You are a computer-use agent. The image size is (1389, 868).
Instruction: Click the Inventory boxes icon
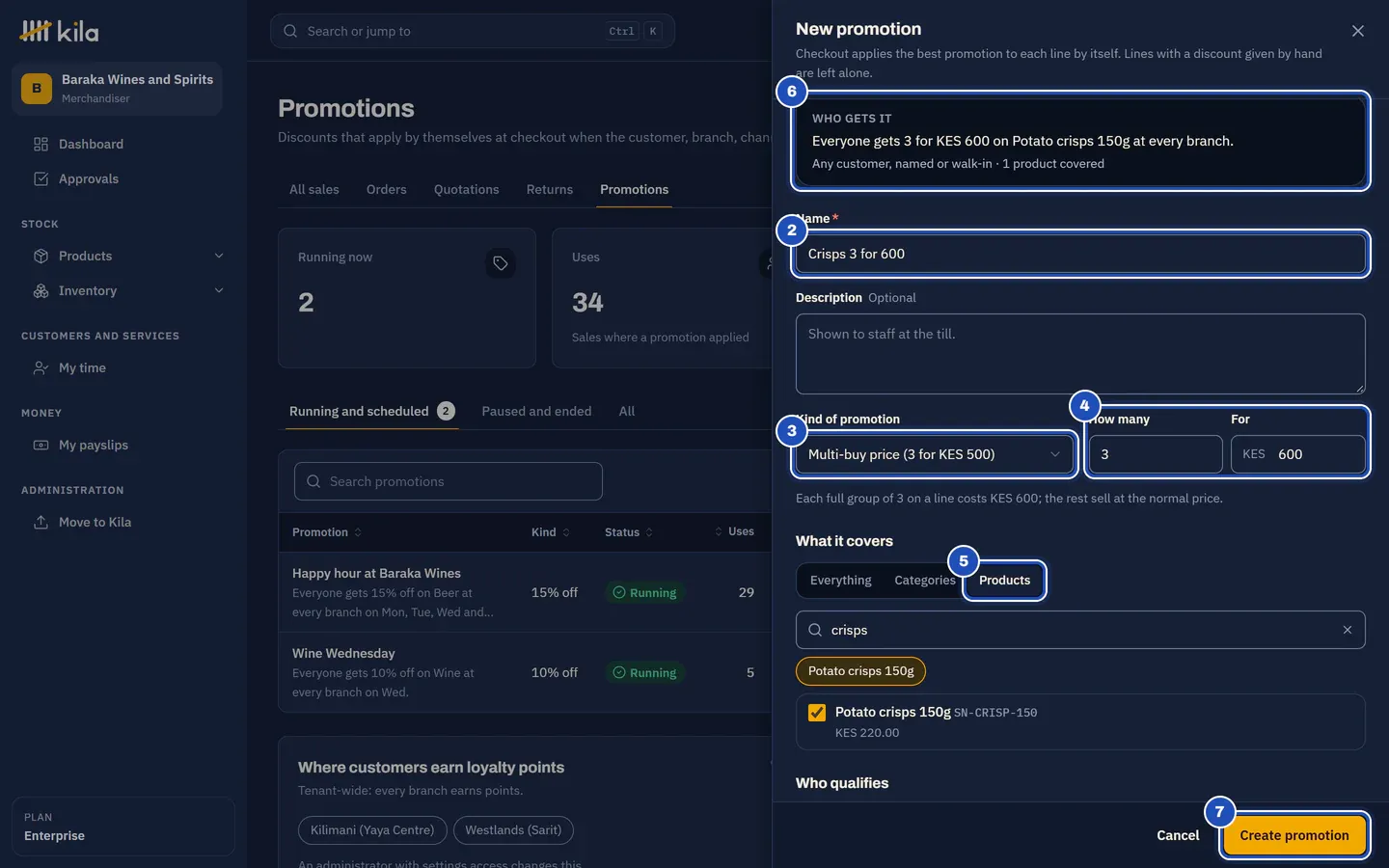pyautogui.click(x=41, y=290)
